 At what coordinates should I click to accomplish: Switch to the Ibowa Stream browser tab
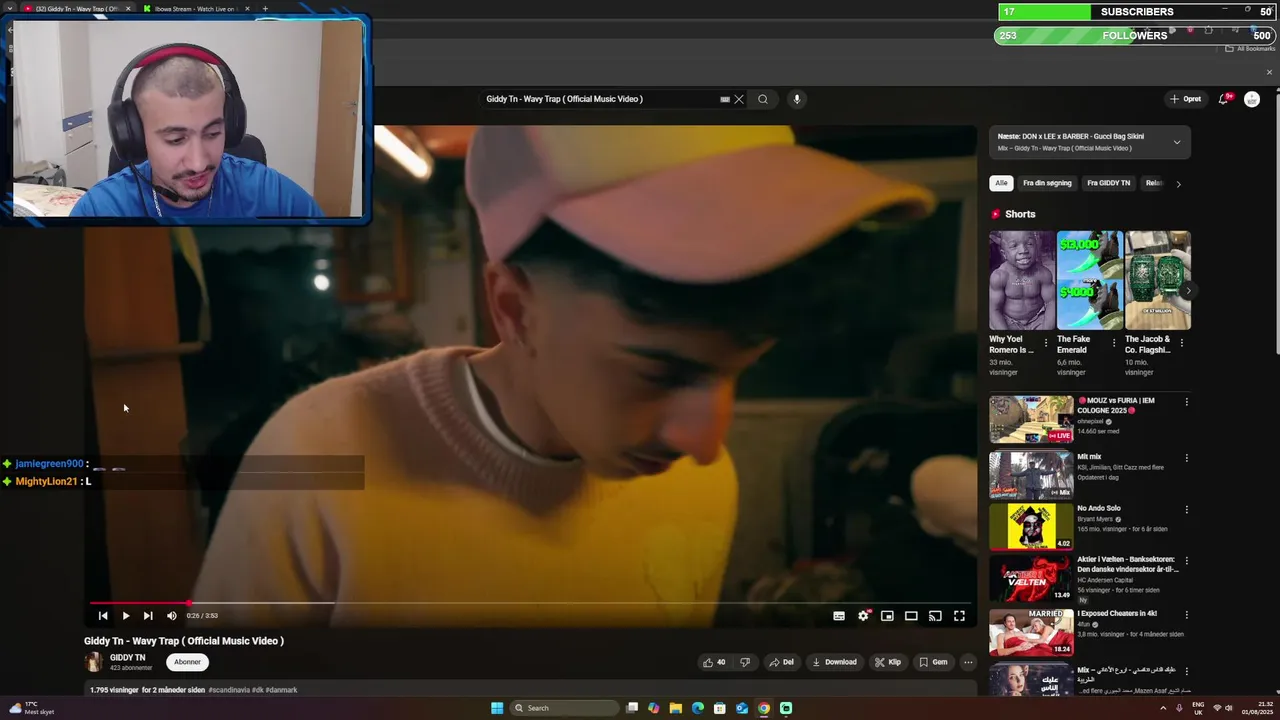click(195, 9)
